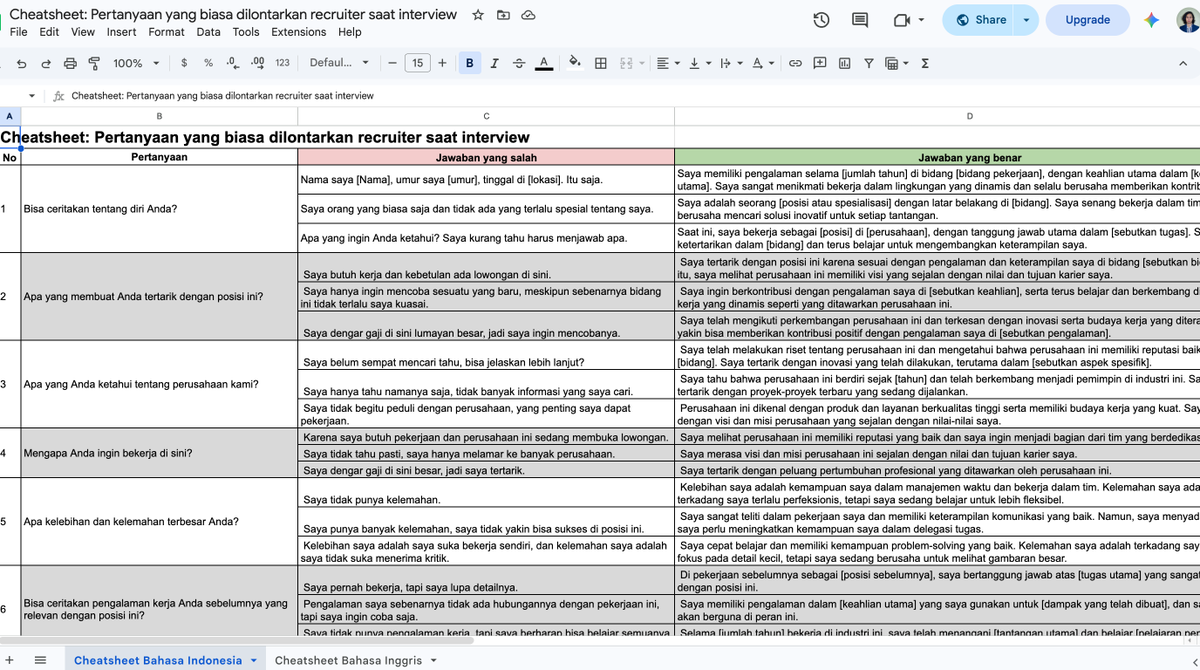Open the Extensions menu
This screenshot has width=1200, height=670.
[298, 32]
